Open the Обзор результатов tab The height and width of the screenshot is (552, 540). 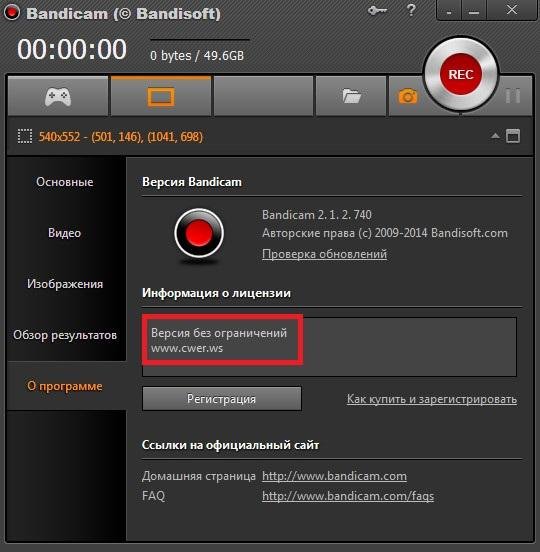[x=65, y=335]
